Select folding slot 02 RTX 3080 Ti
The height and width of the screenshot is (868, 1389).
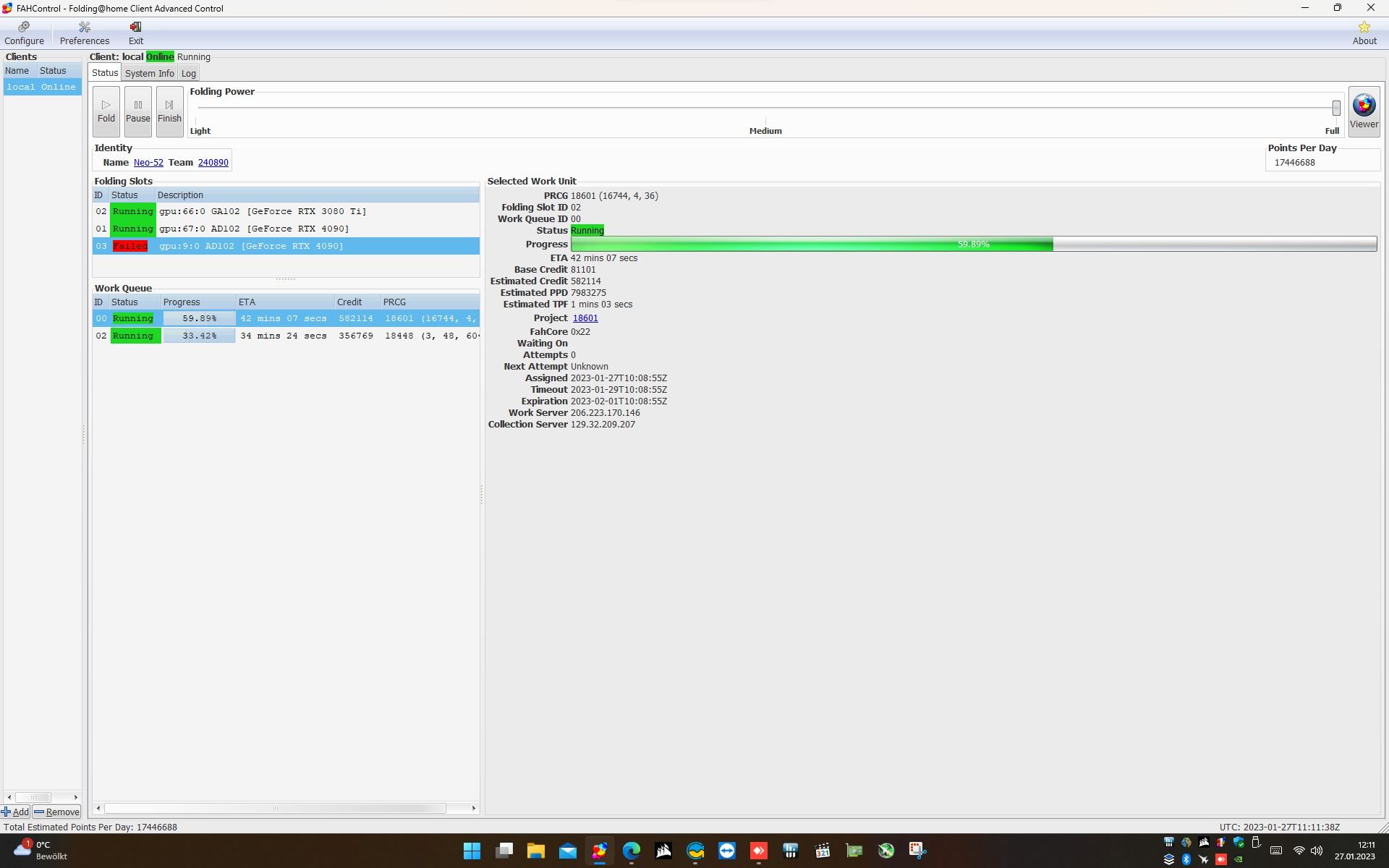pos(286,211)
